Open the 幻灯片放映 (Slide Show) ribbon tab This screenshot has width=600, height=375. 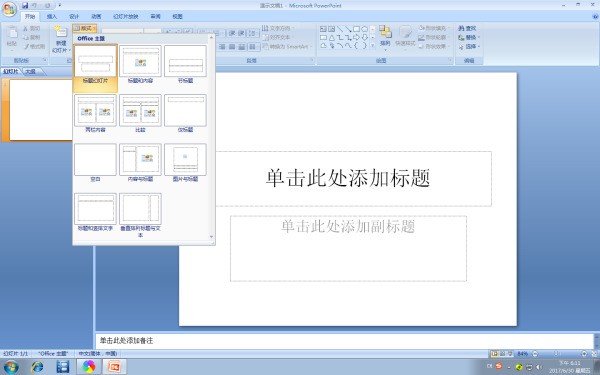(x=126, y=16)
